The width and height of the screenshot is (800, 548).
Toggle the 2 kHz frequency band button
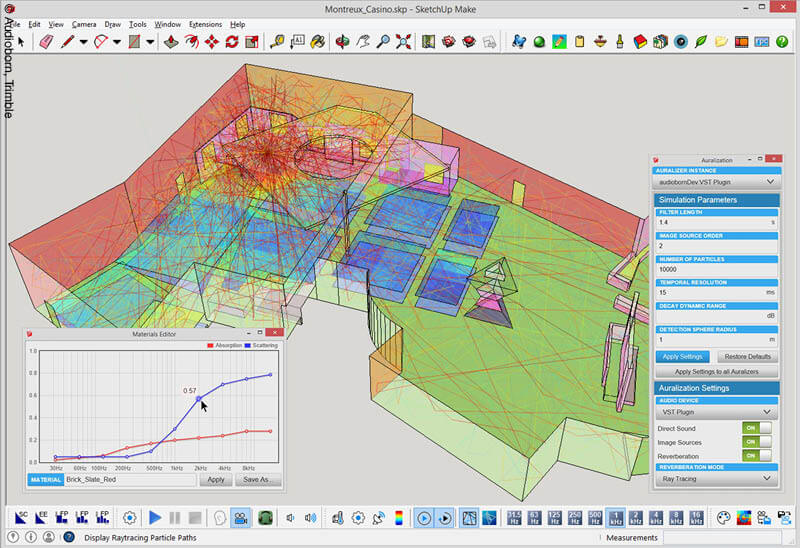tap(636, 518)
